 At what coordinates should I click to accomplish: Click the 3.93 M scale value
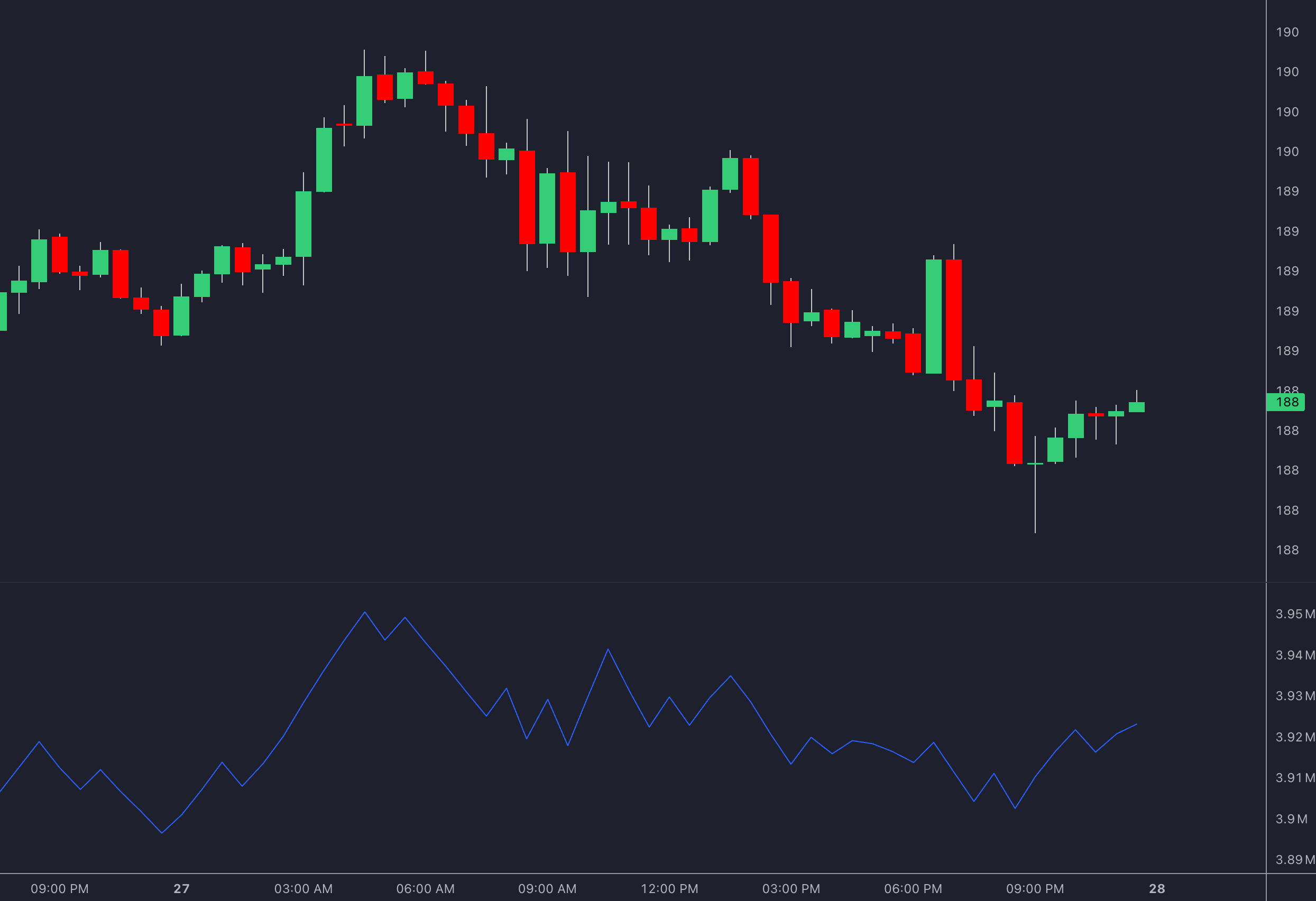tap(1295, 695)
